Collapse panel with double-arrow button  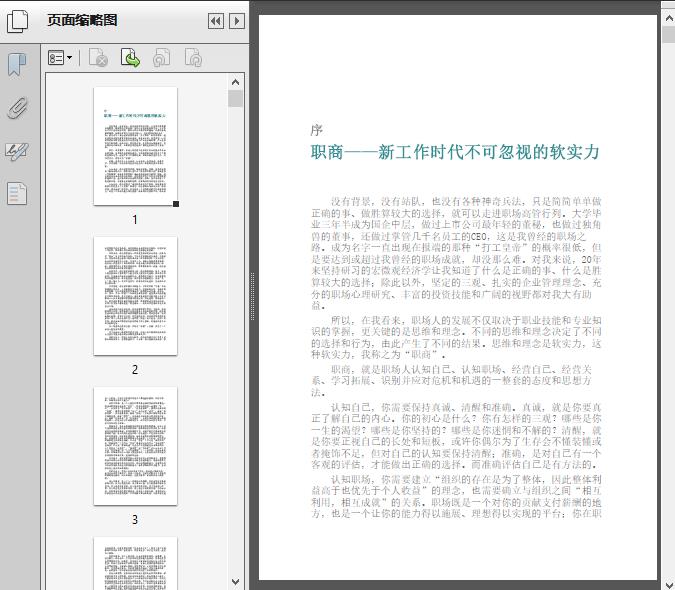pos(216,21)
